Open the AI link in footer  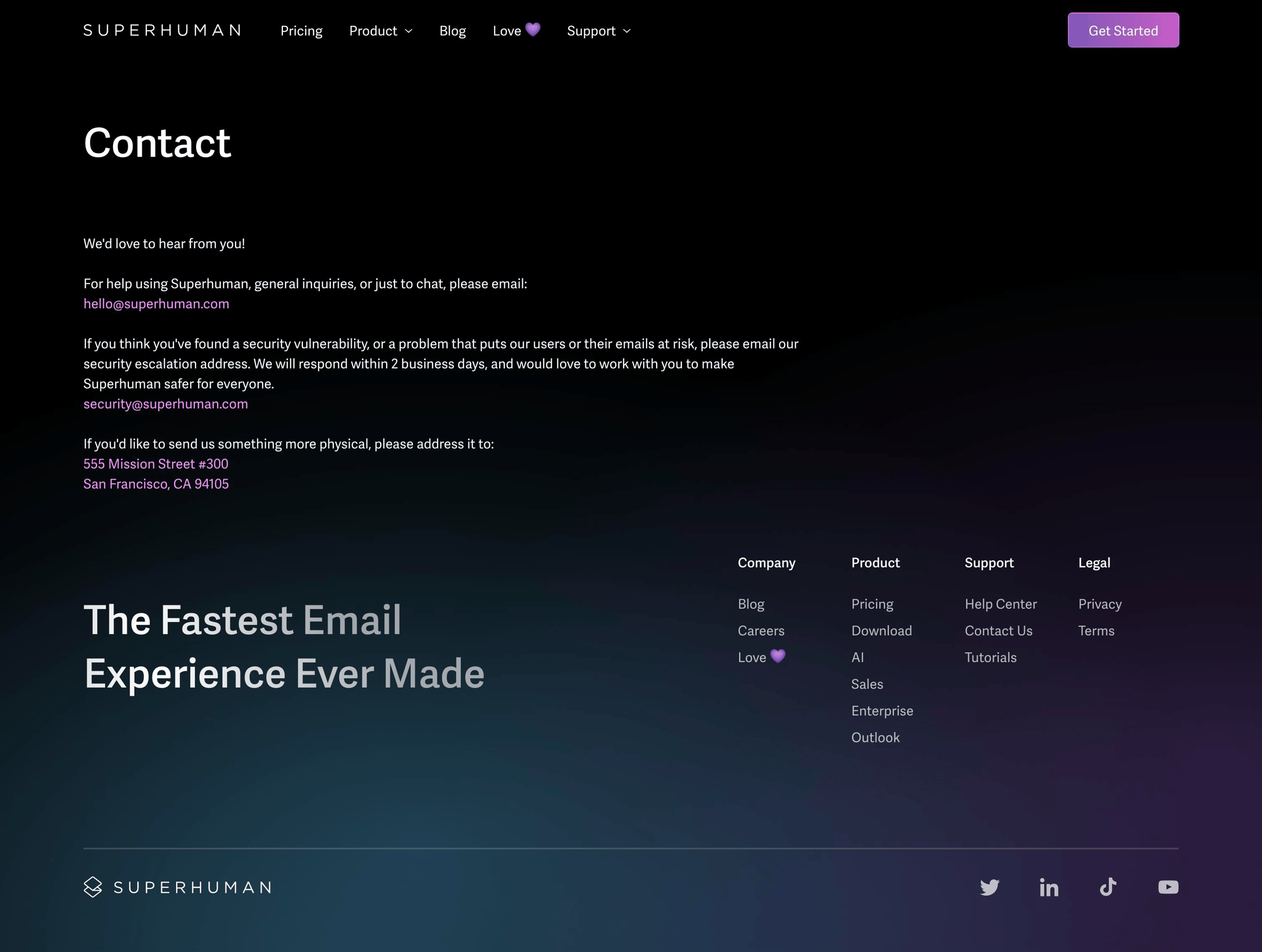tap(858, 658)
